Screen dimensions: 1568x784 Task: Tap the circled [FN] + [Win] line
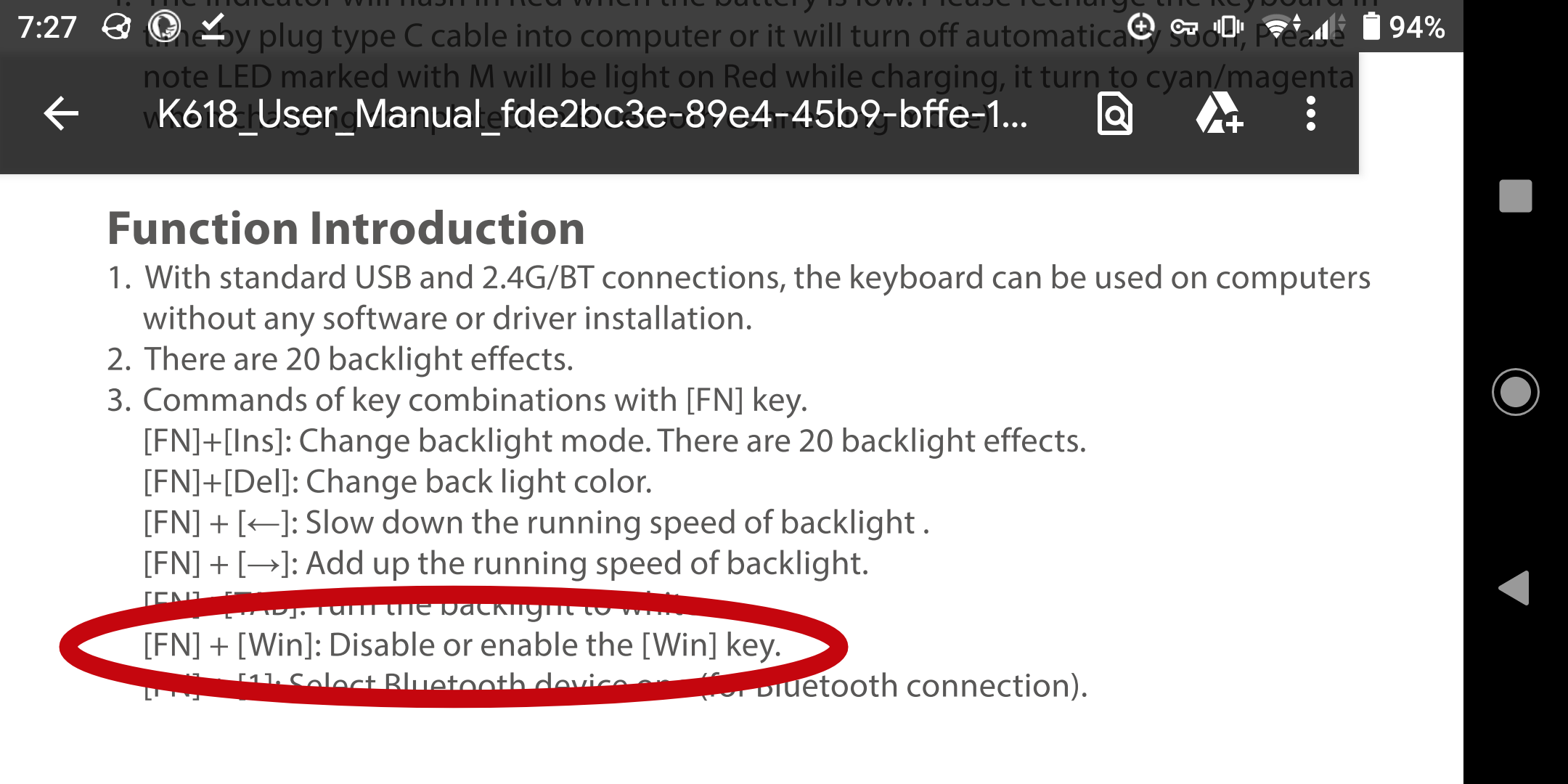click(x=462, y=645)
